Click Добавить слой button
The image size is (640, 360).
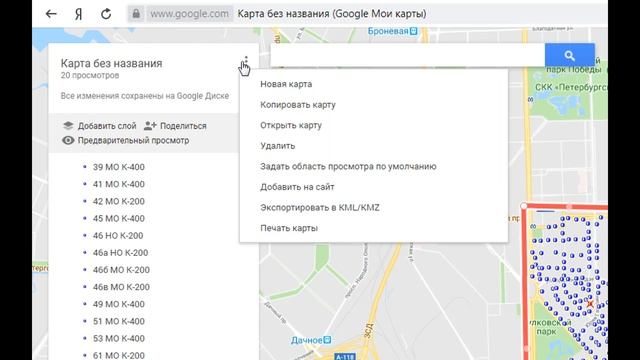(100, 126)
